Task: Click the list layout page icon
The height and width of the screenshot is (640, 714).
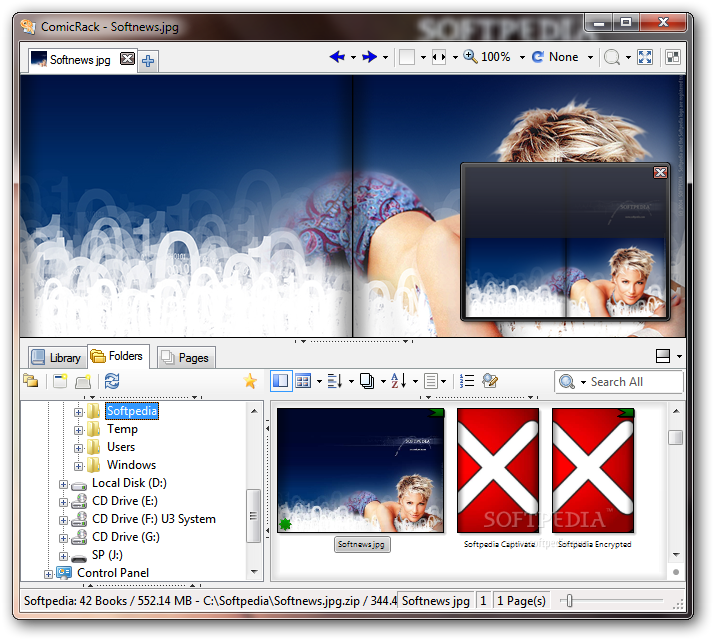Action: [x=430, y=381]
